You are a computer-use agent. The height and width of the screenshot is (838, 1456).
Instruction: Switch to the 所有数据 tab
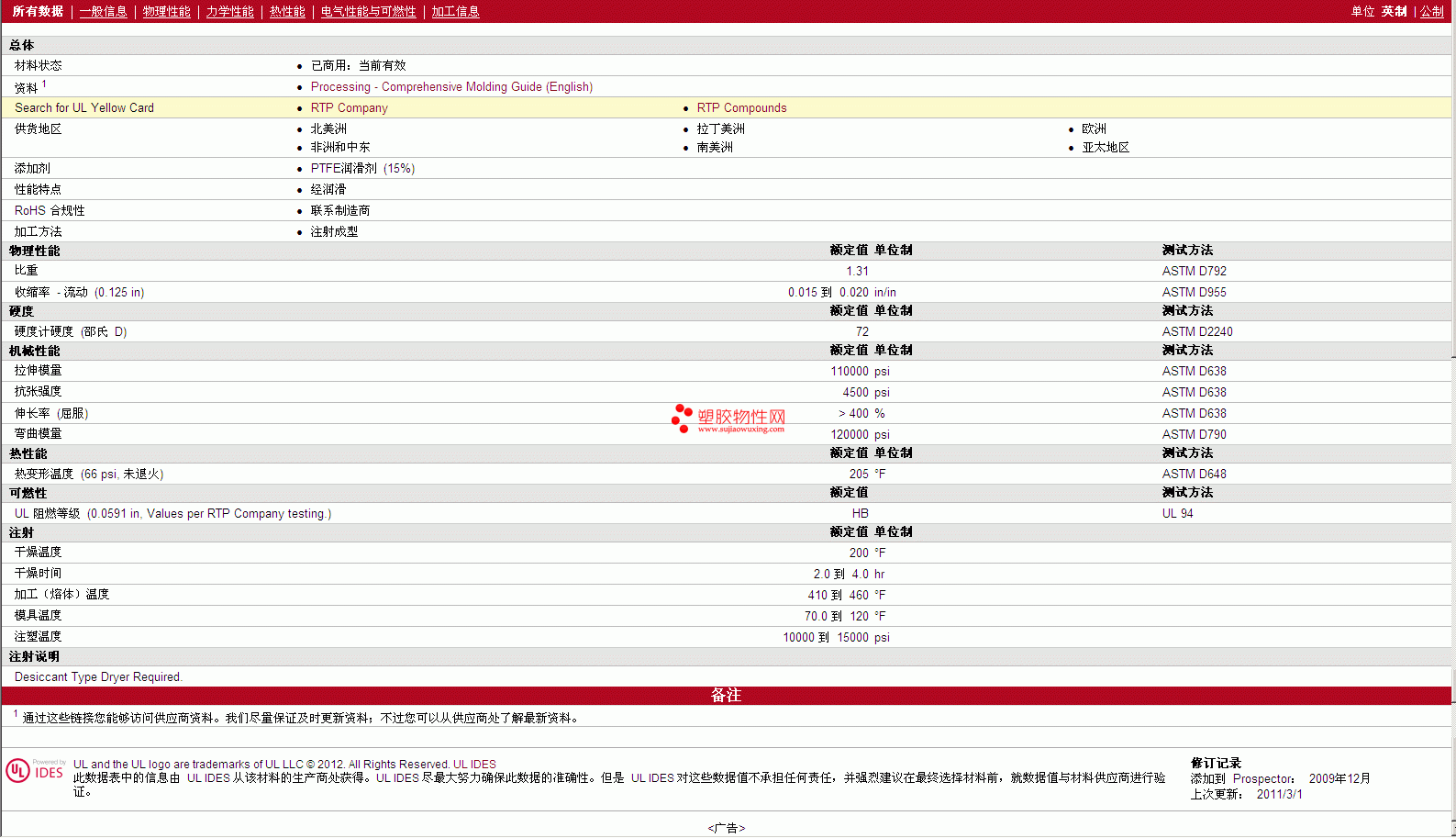point(38,11)
